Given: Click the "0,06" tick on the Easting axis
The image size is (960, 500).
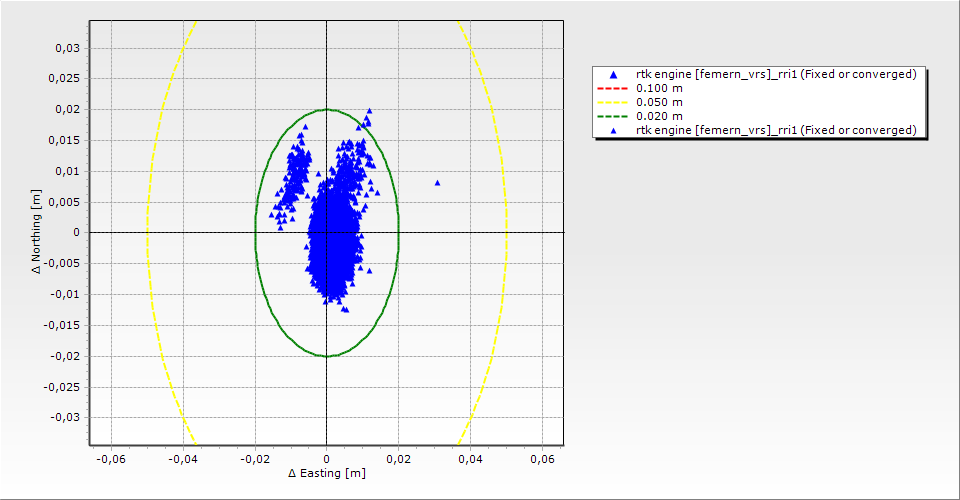Looking at the screenshot, I should [541, 458].
